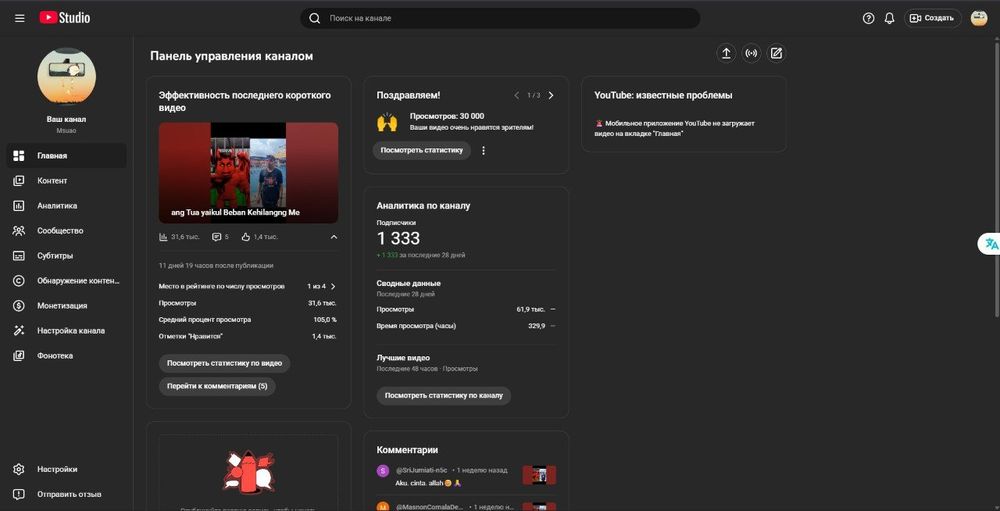Click the translate floating icon

[991, 244]
